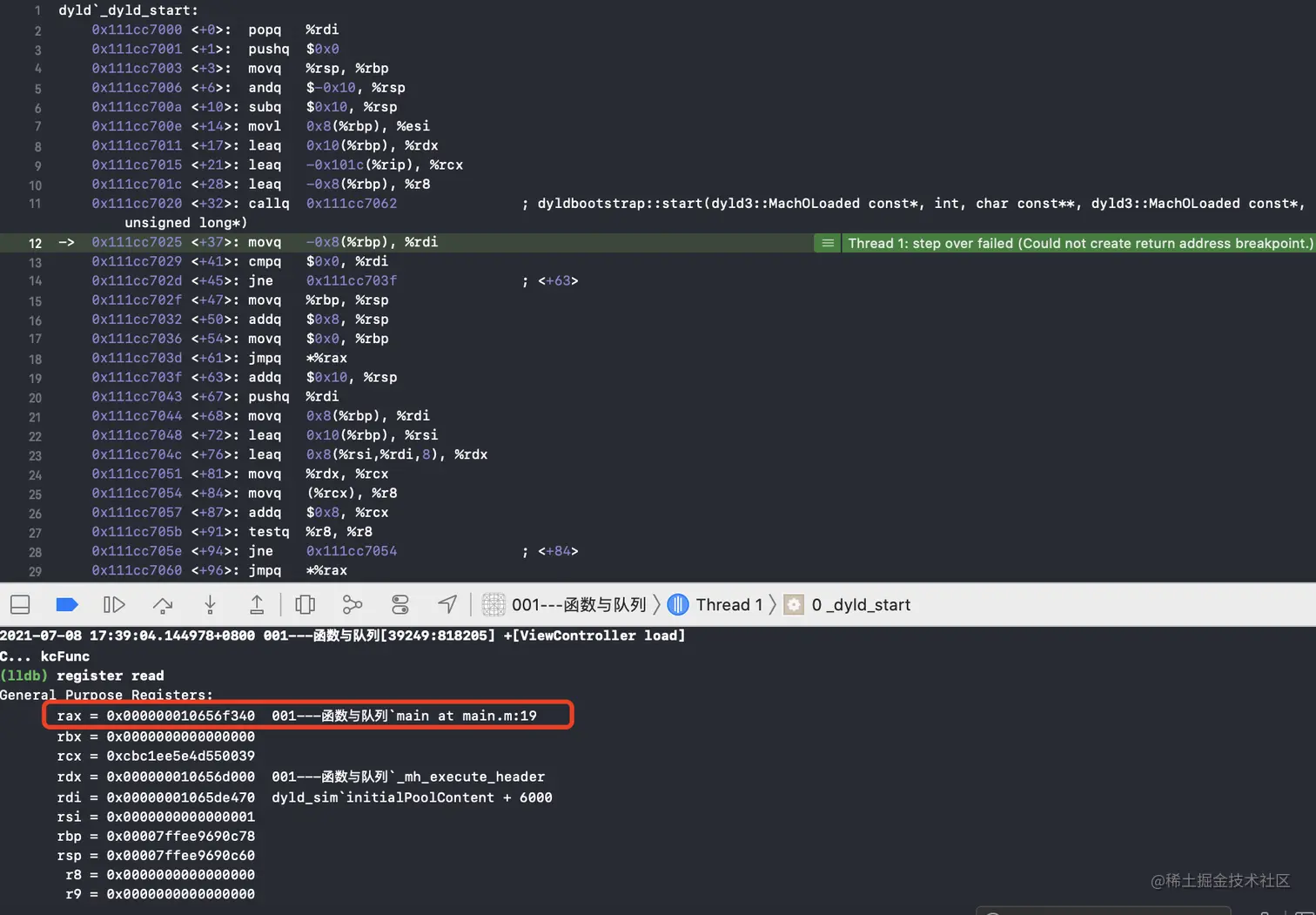Viewport: 1316px width, 915px height.
Task: Click the rsp register value
Action: click(180, 855)
